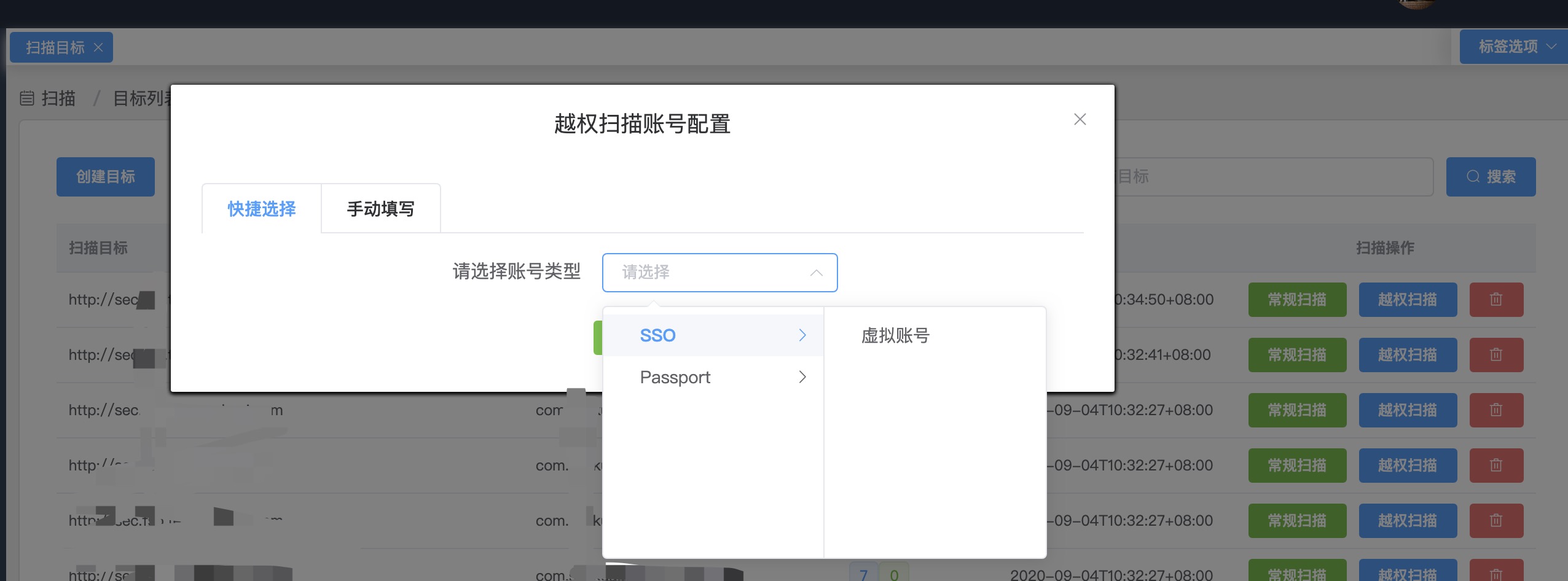Expand the SSO submenu arrow
The image size is (1568, 581).
tap(802, 335)
